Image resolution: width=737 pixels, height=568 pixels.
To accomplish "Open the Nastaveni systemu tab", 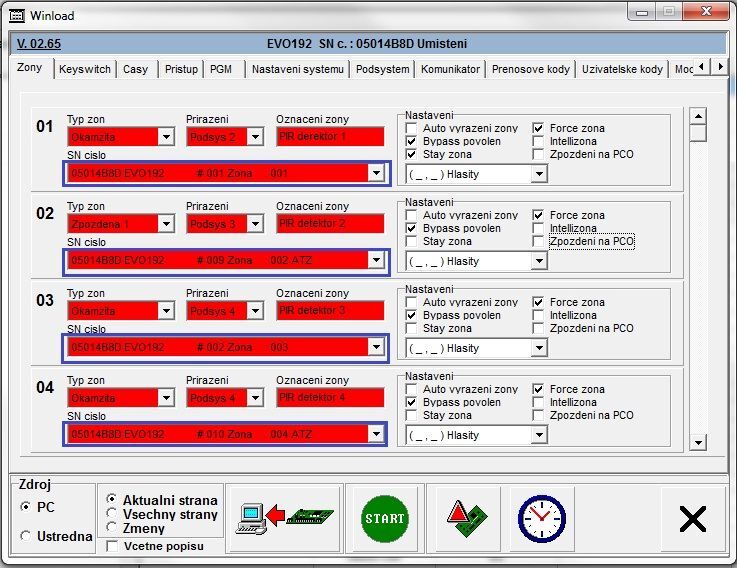I will pyautogui.click(x=298, y=70).
